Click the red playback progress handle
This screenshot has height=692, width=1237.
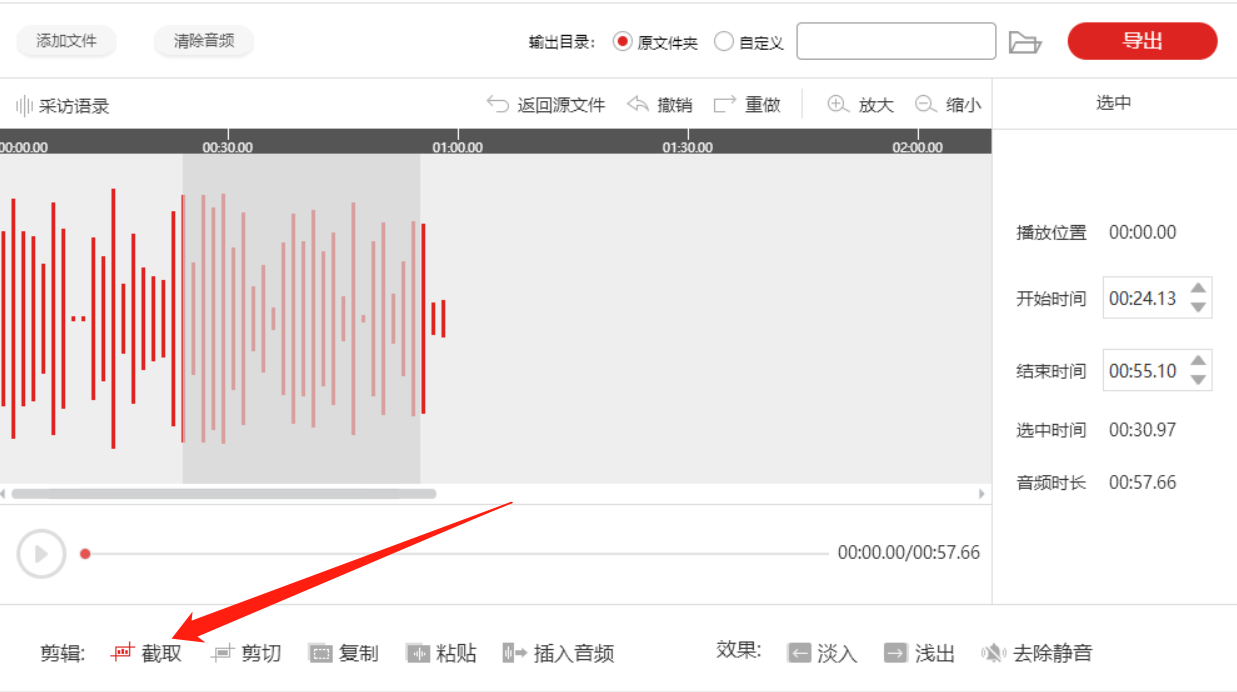point(85,553)
